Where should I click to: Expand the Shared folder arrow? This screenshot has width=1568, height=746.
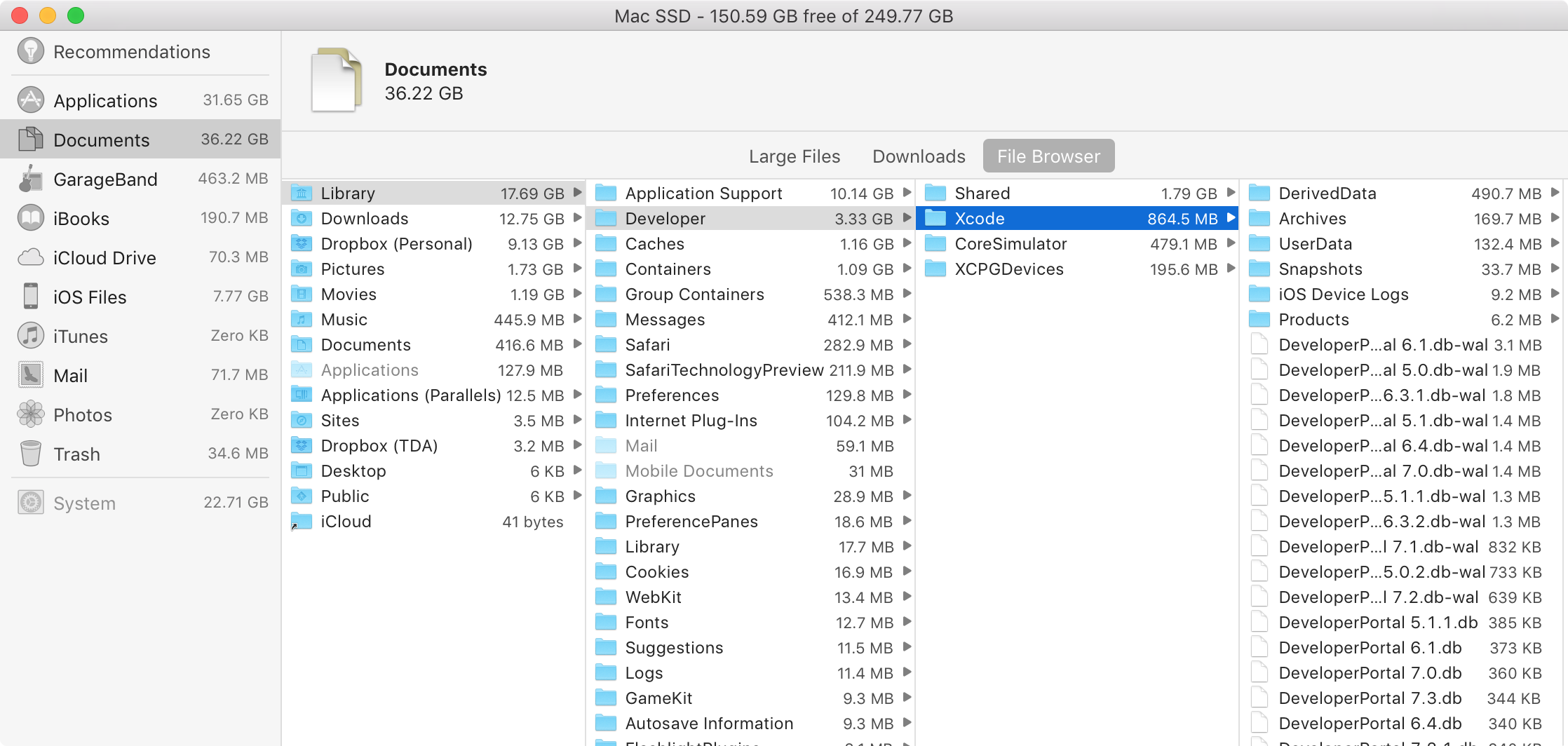1231,193
